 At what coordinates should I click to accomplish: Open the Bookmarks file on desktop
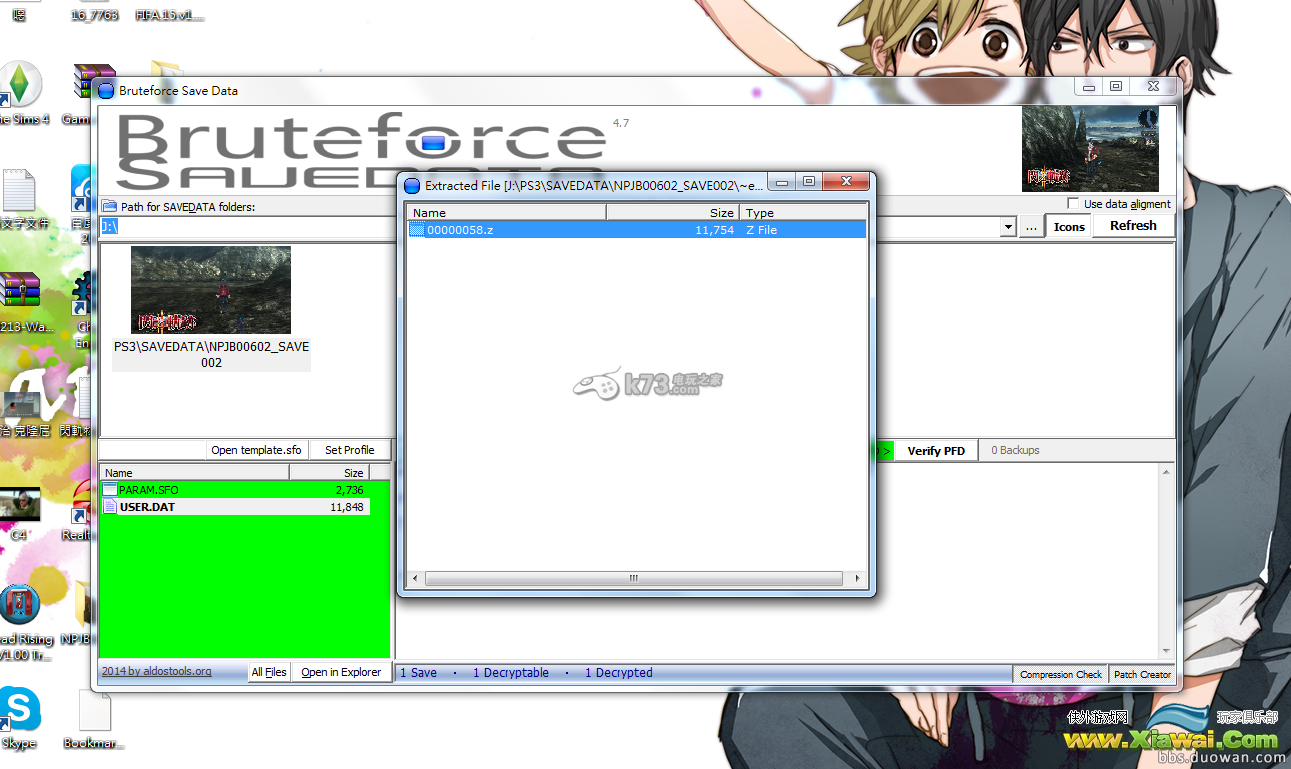(x=93, y=718)
